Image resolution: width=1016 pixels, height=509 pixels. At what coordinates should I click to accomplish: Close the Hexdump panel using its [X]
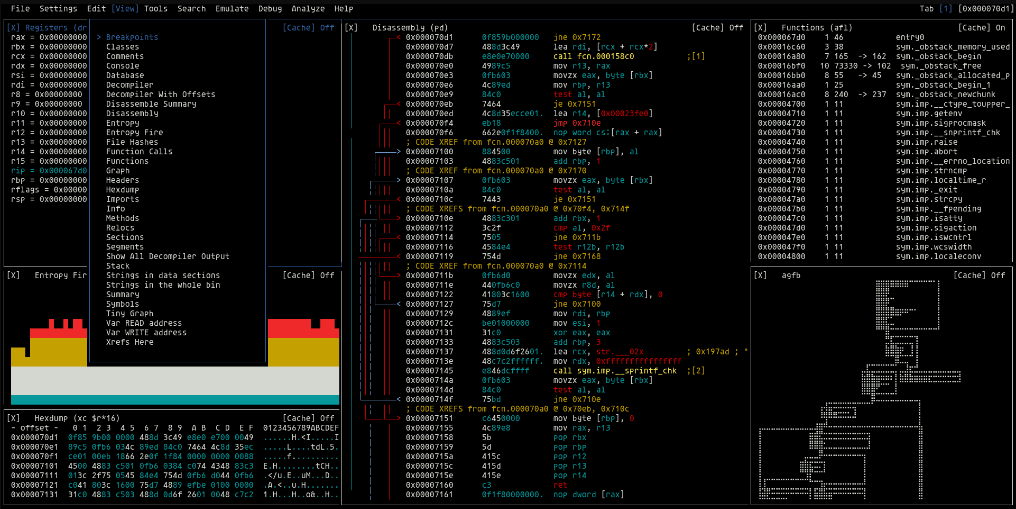[13, 418]
